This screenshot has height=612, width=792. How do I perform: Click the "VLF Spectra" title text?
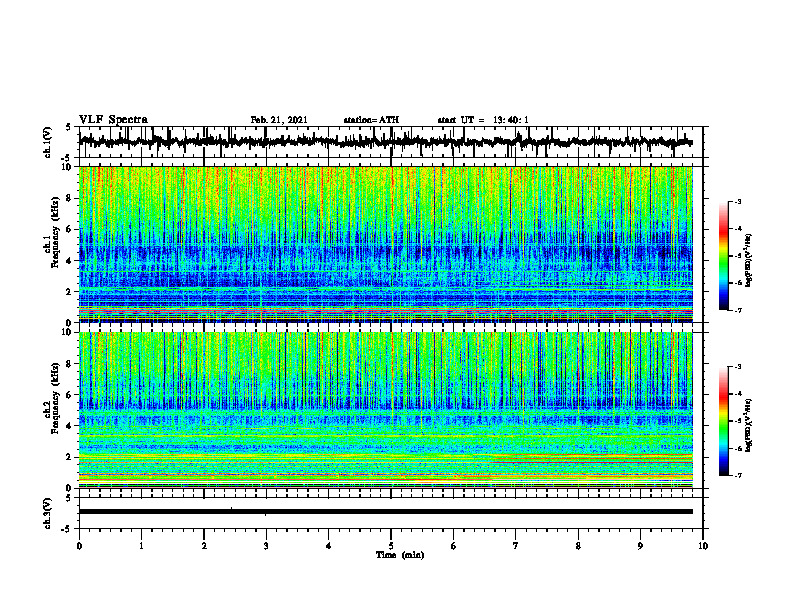(x=113, y=120)
